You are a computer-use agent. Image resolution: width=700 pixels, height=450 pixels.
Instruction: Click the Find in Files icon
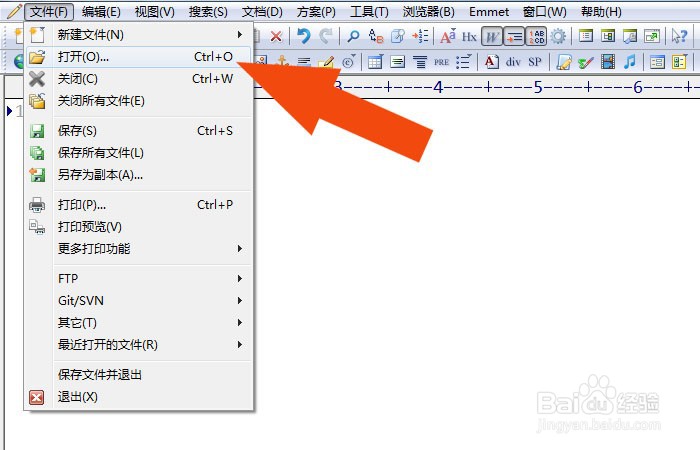[398, 36]
